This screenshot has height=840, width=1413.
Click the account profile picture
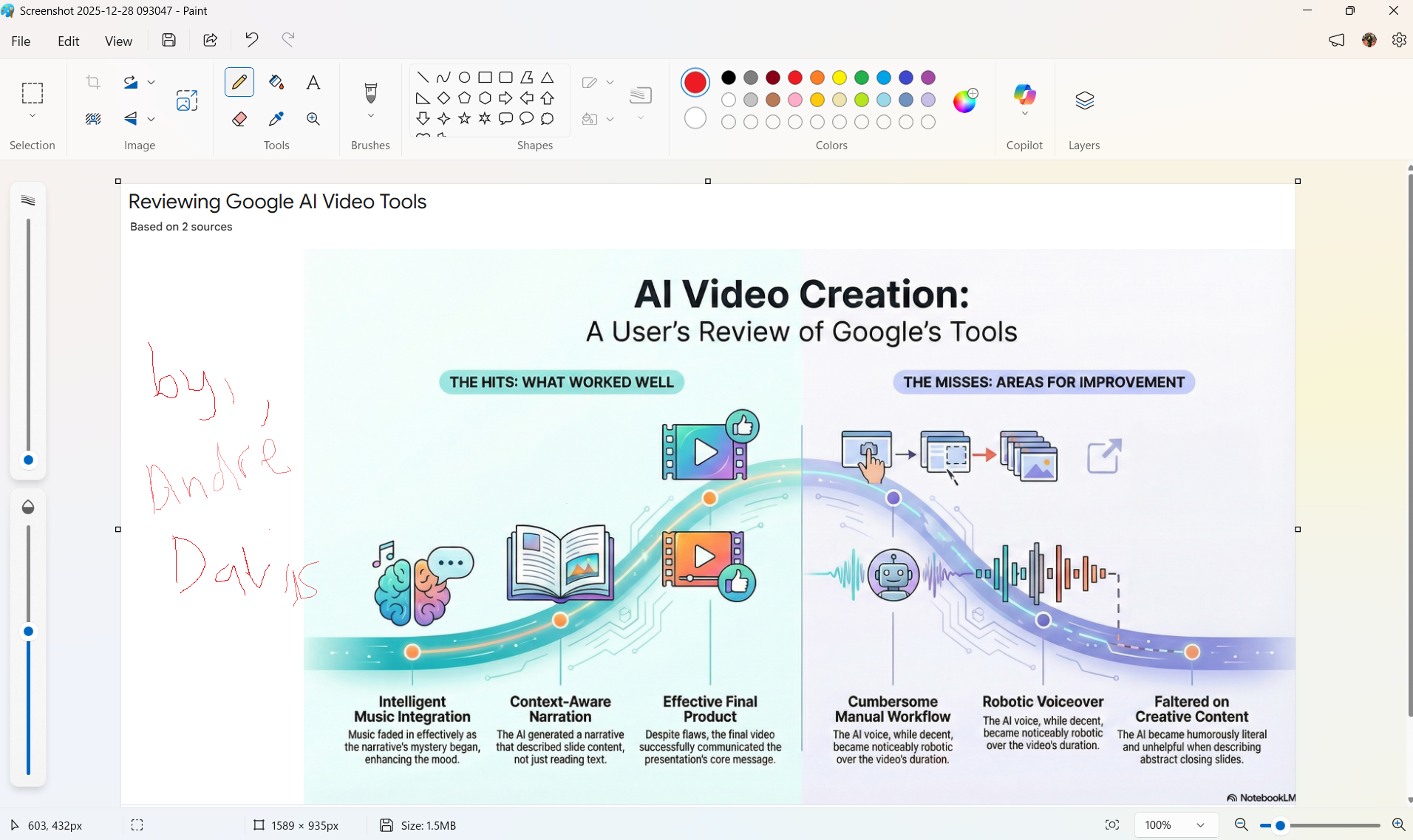point(1369,41)
